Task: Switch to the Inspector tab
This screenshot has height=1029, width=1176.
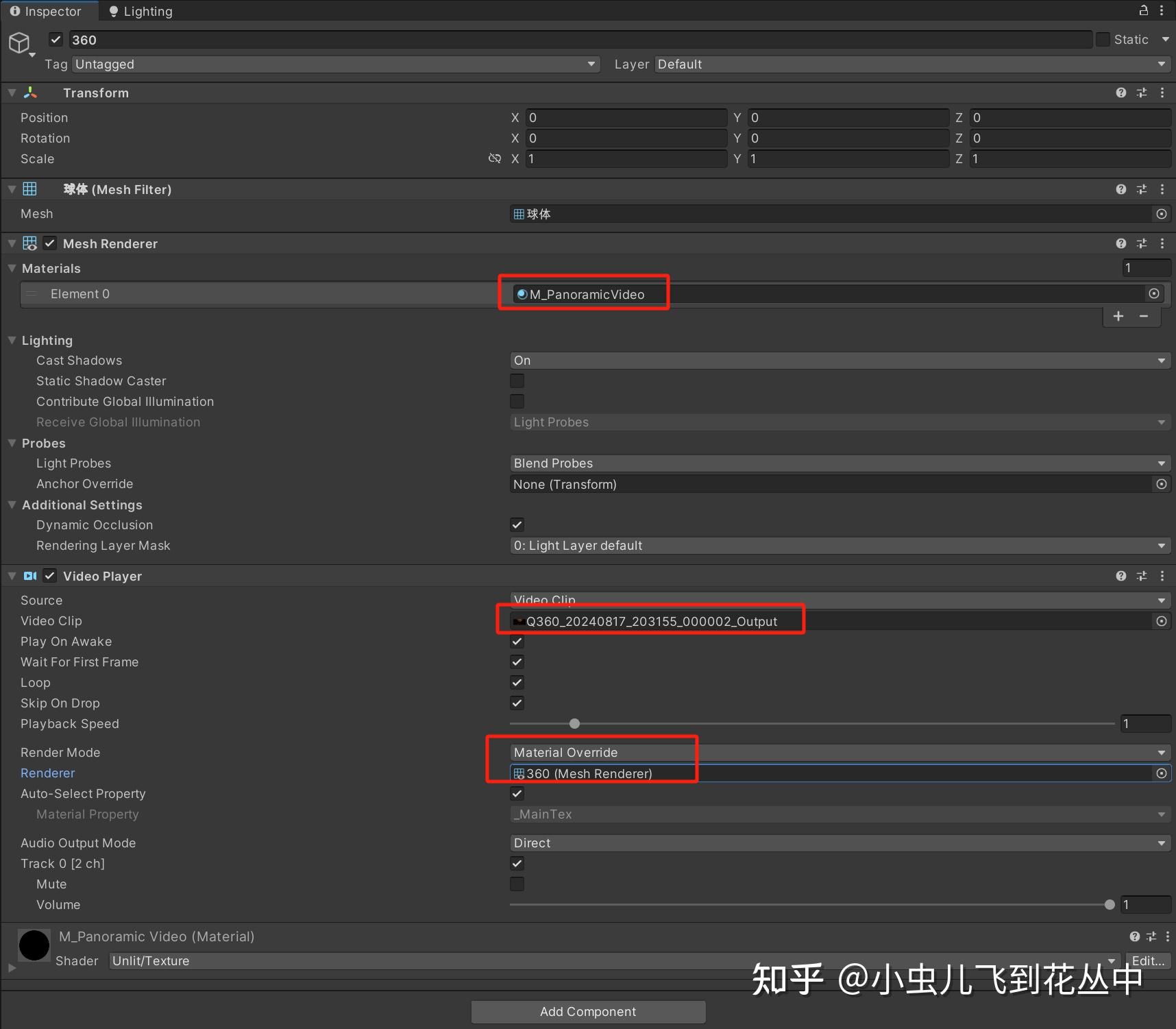Action: (x=49, y=10)
